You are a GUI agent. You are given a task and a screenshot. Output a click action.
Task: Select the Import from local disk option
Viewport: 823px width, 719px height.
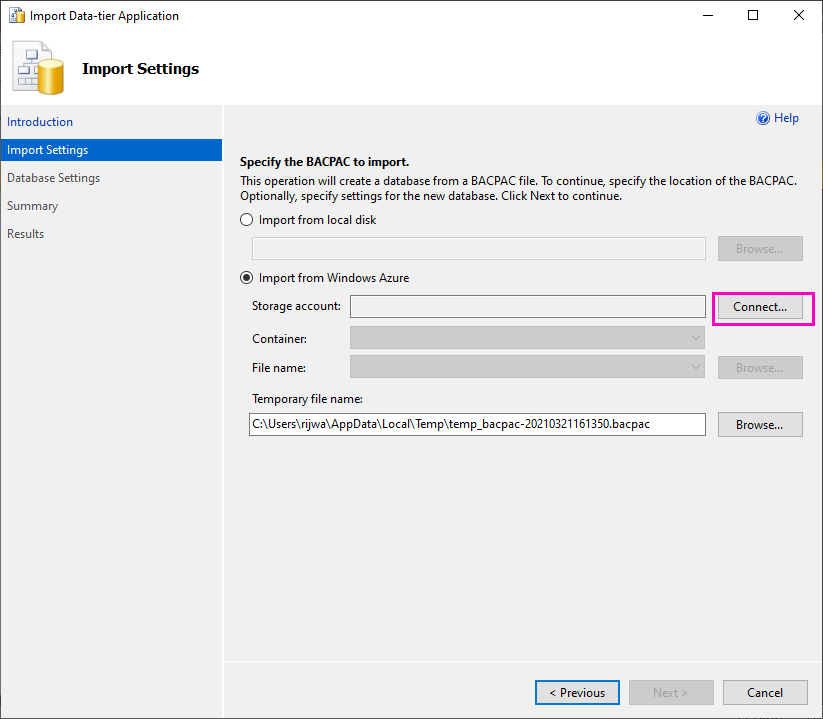click(x=246, y=219)
